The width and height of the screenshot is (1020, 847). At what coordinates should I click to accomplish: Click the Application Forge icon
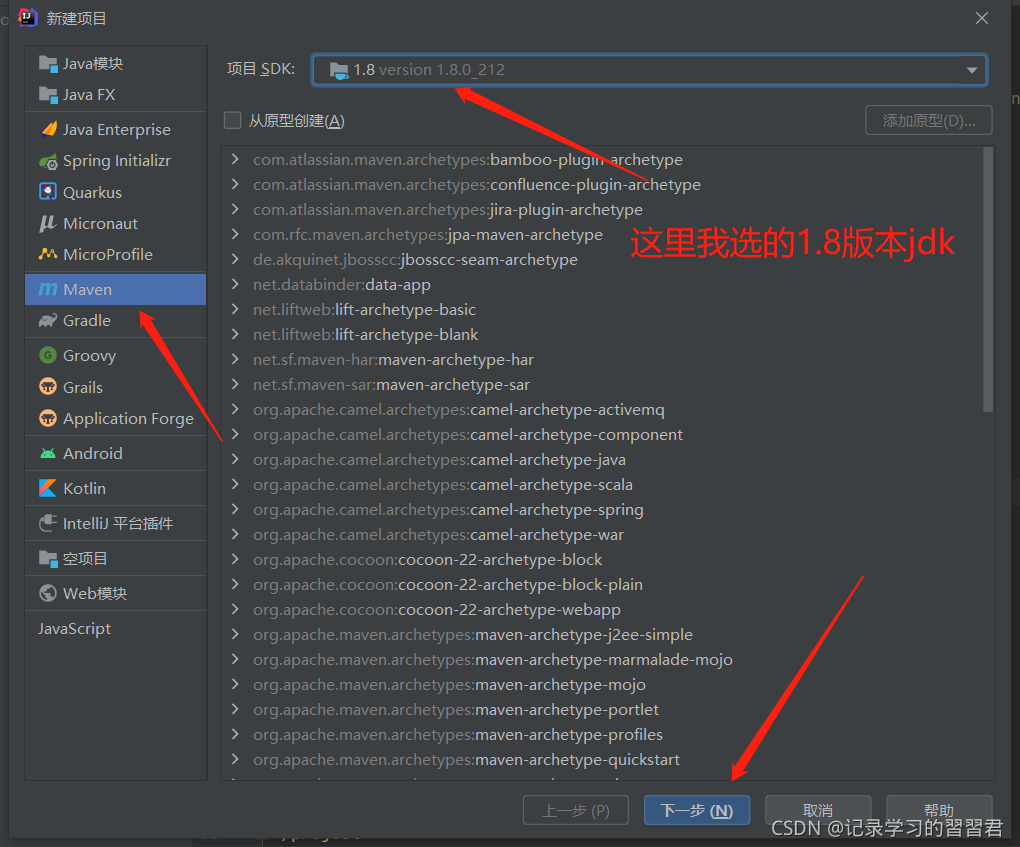tap(48, 418)
